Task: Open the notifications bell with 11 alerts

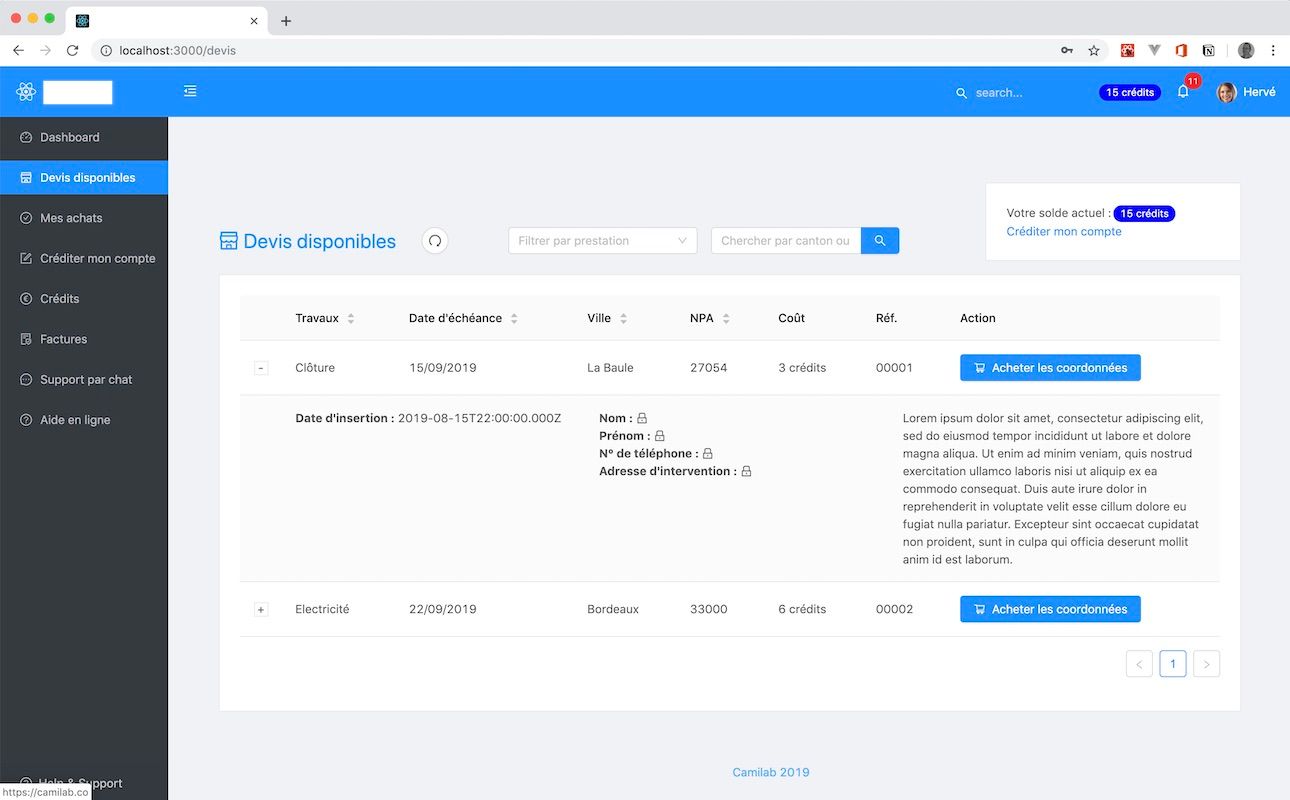Action: click(1183, 92)
